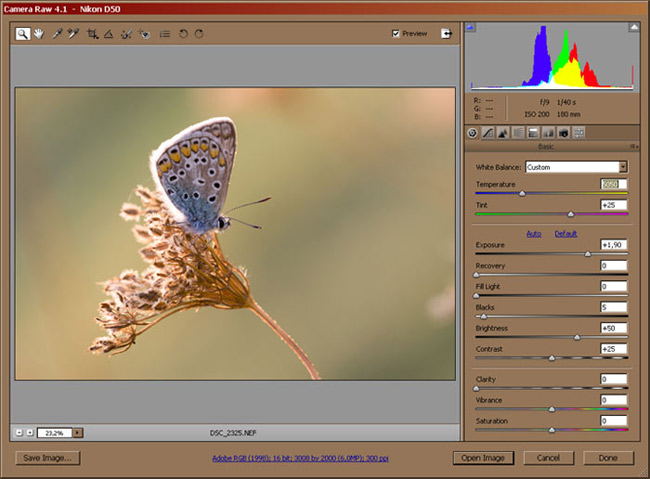Click the Vibrance slider handle

552,409
